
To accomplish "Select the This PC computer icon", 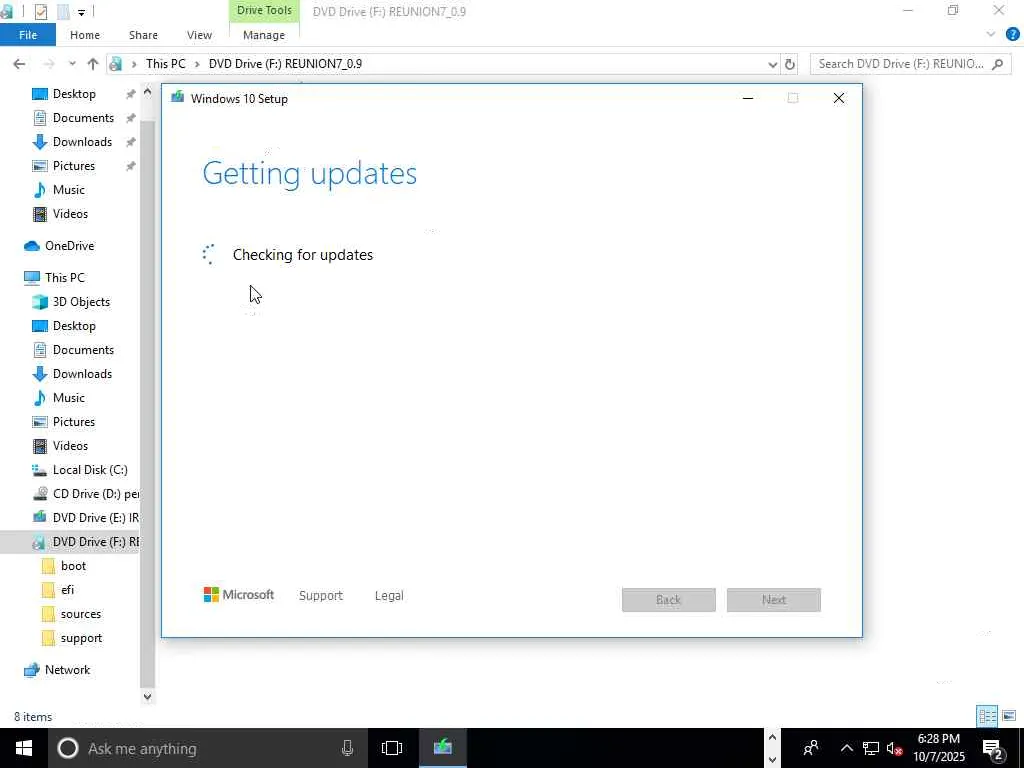I will pyautogui.click(x=31, y=278).
